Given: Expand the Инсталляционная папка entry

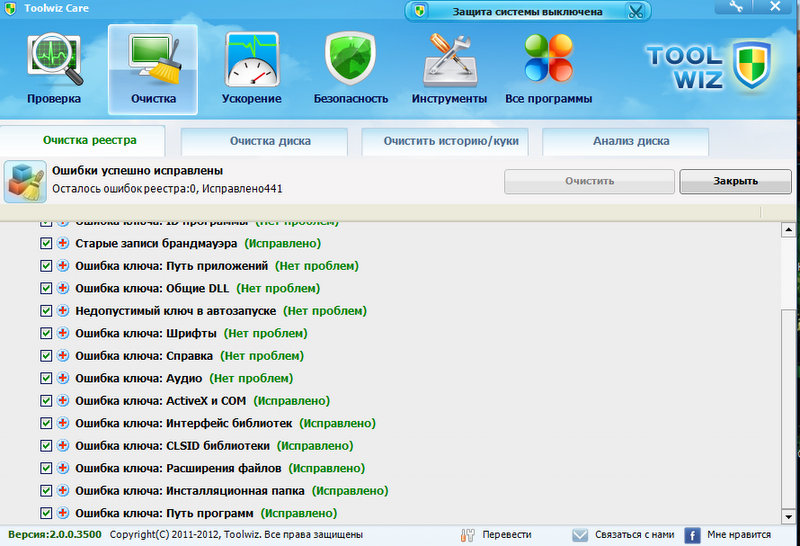Looking at the screenshot, I should pyautogui.click(x=63, y=490).
